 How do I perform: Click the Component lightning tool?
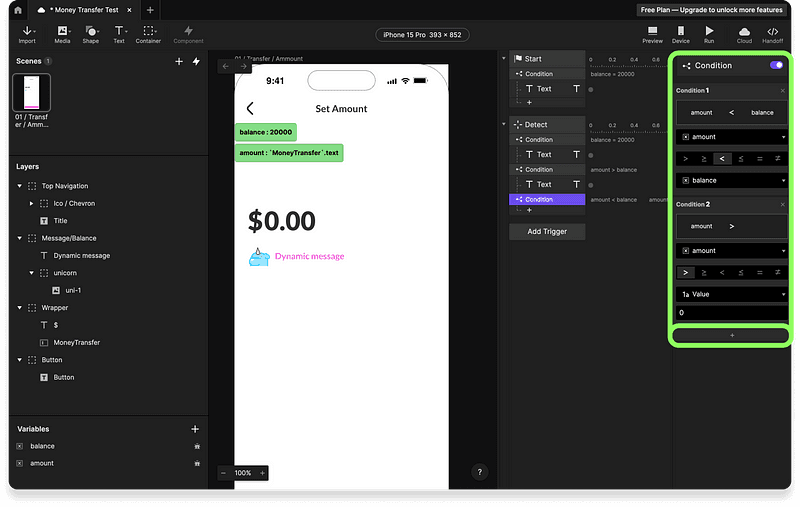pyautogui.click(x=188, y=35)
